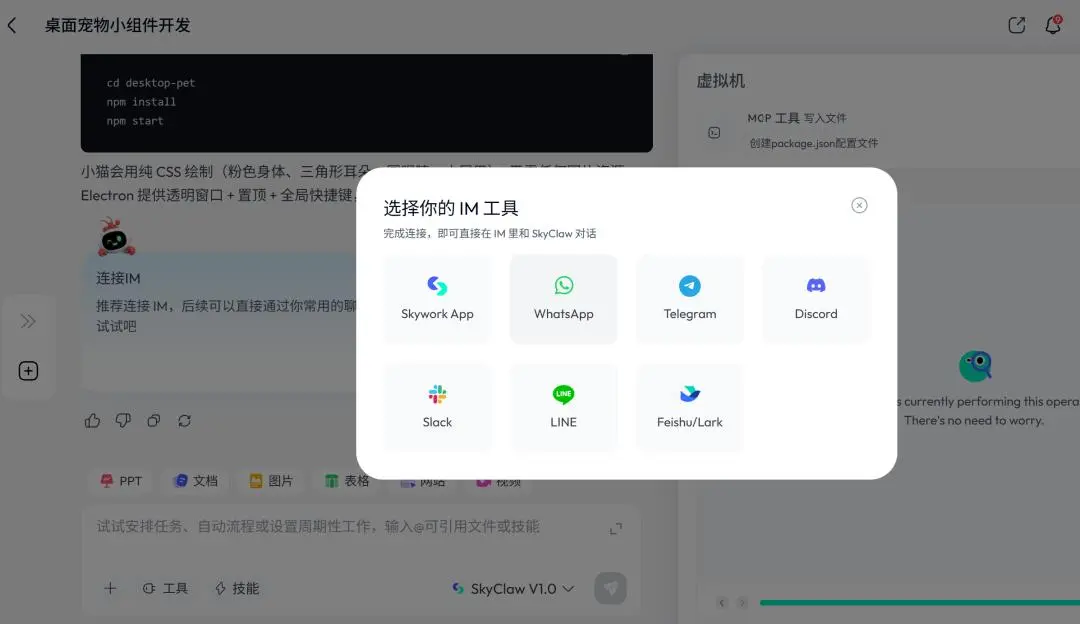The height and width of the screenshot is (624, 1080).
Task: Pick Telegram as the IM tool
Action: tap(689, 300)
